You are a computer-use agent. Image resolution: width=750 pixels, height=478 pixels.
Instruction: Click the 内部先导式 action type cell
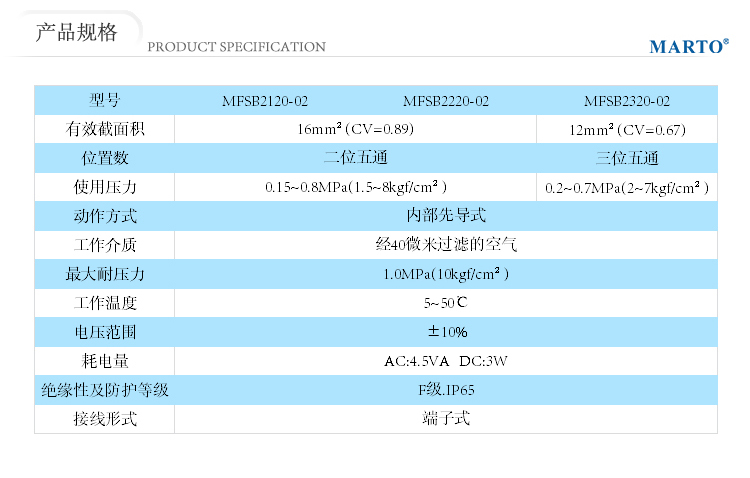pos(446,215)
